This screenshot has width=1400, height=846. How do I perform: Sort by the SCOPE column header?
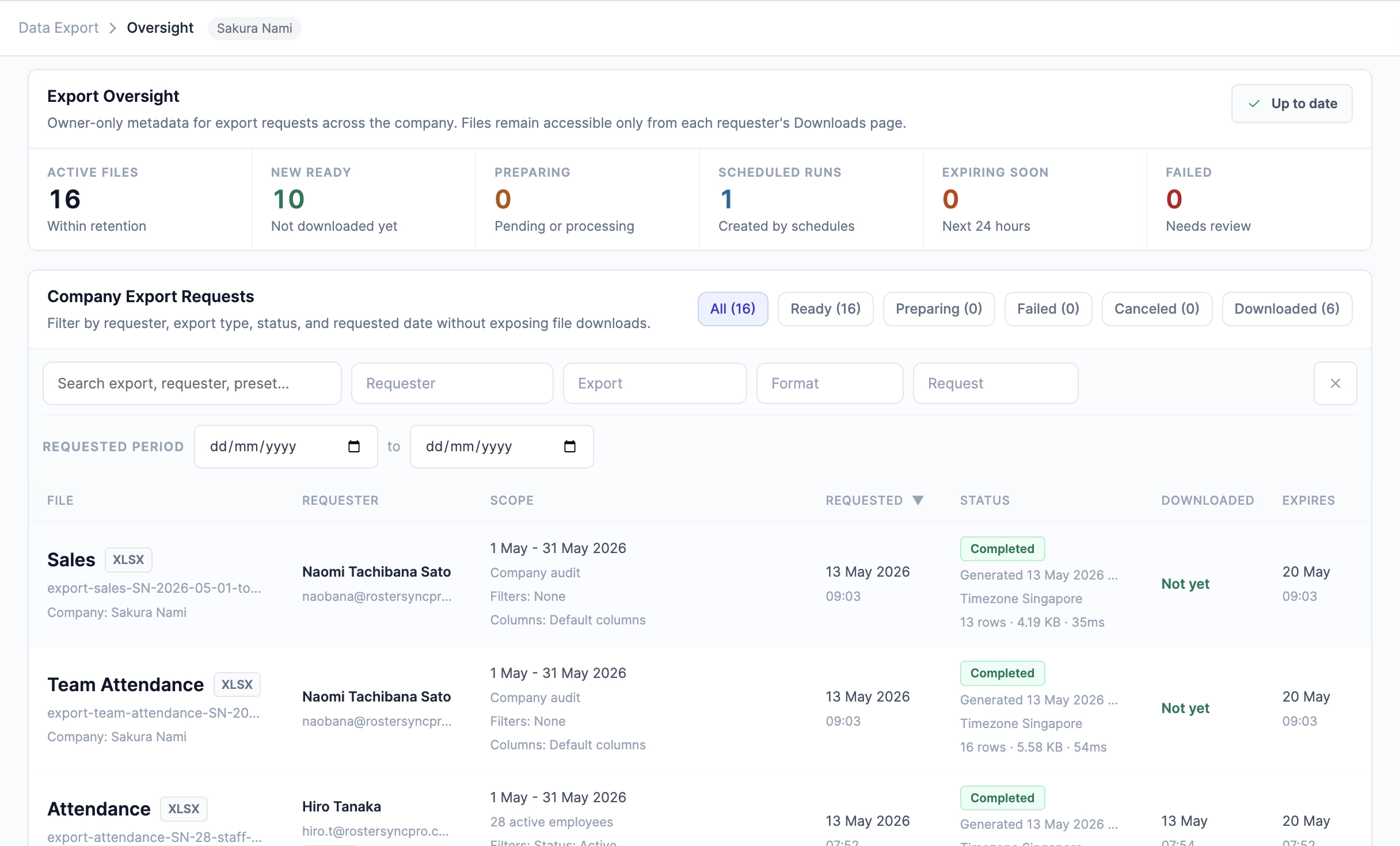(512, 500)
